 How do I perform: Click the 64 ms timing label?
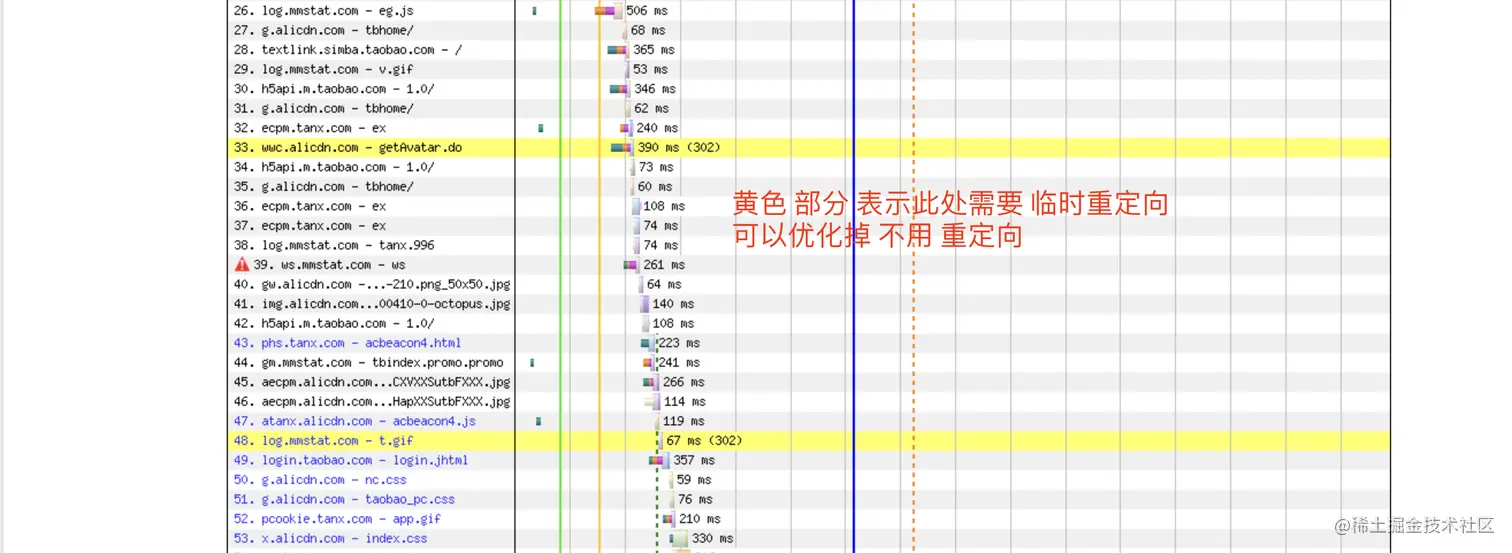click(x=663, y=284)
